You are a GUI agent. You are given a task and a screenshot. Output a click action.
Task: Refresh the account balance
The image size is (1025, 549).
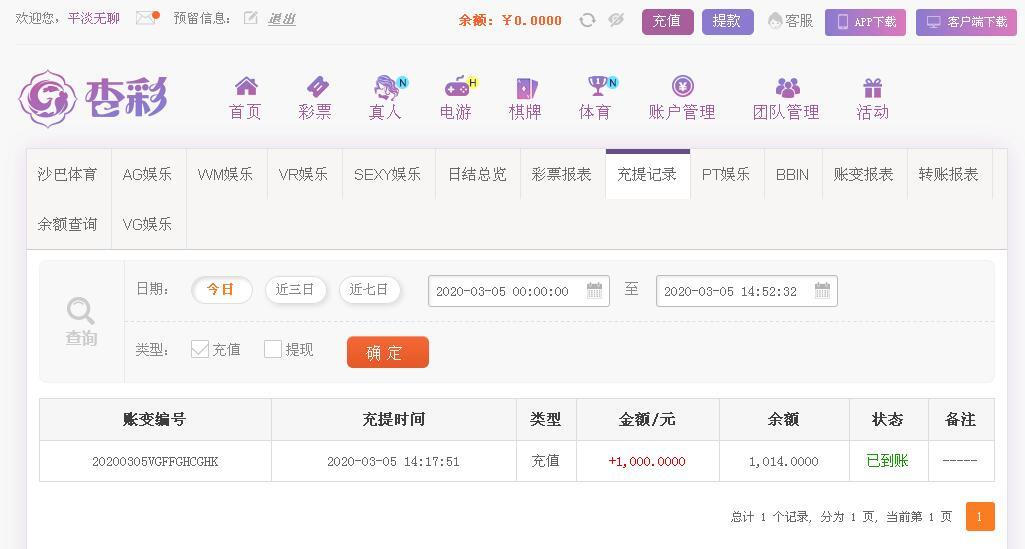pos(587,20)
